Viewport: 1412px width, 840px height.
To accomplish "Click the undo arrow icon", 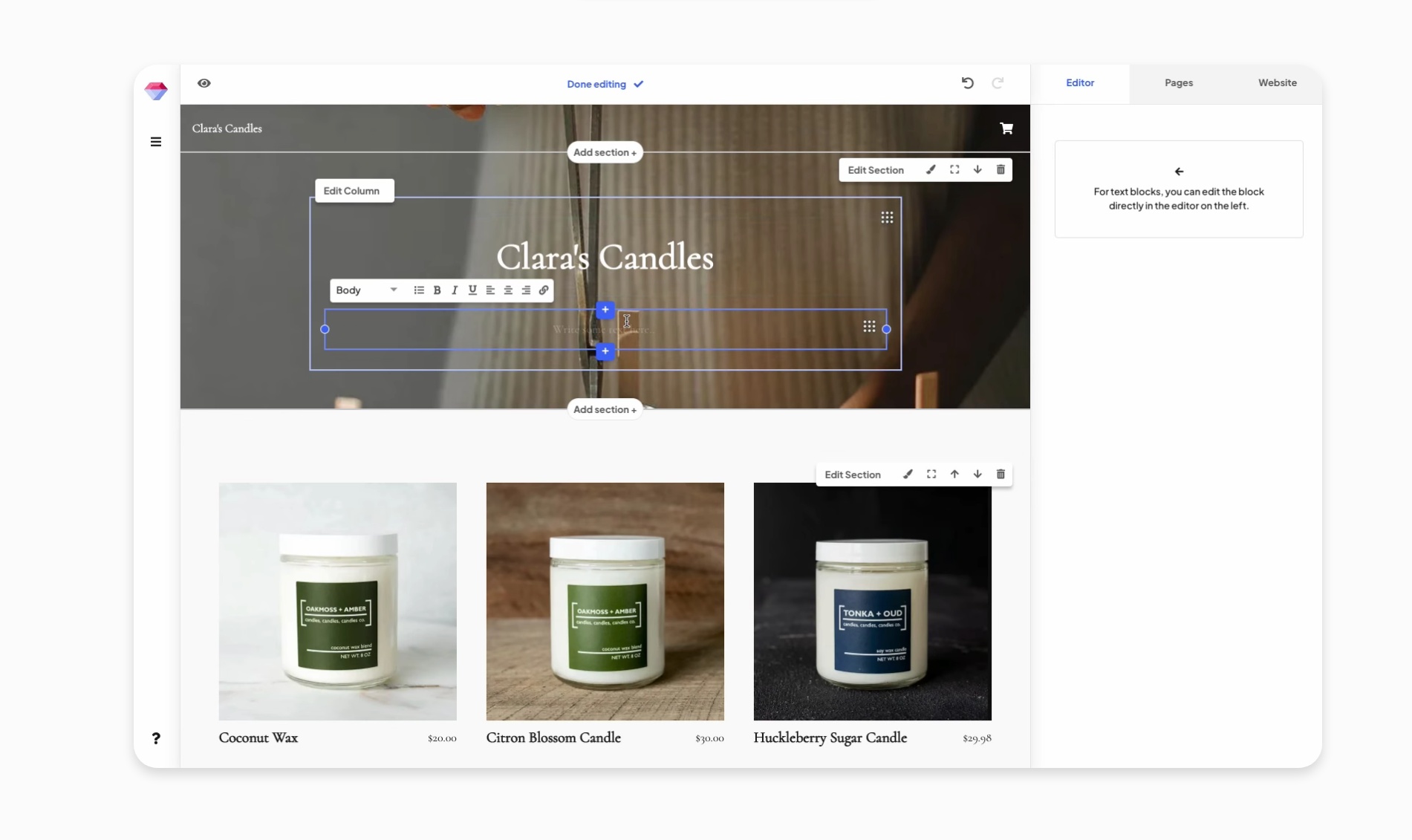I will coord(967,83).
